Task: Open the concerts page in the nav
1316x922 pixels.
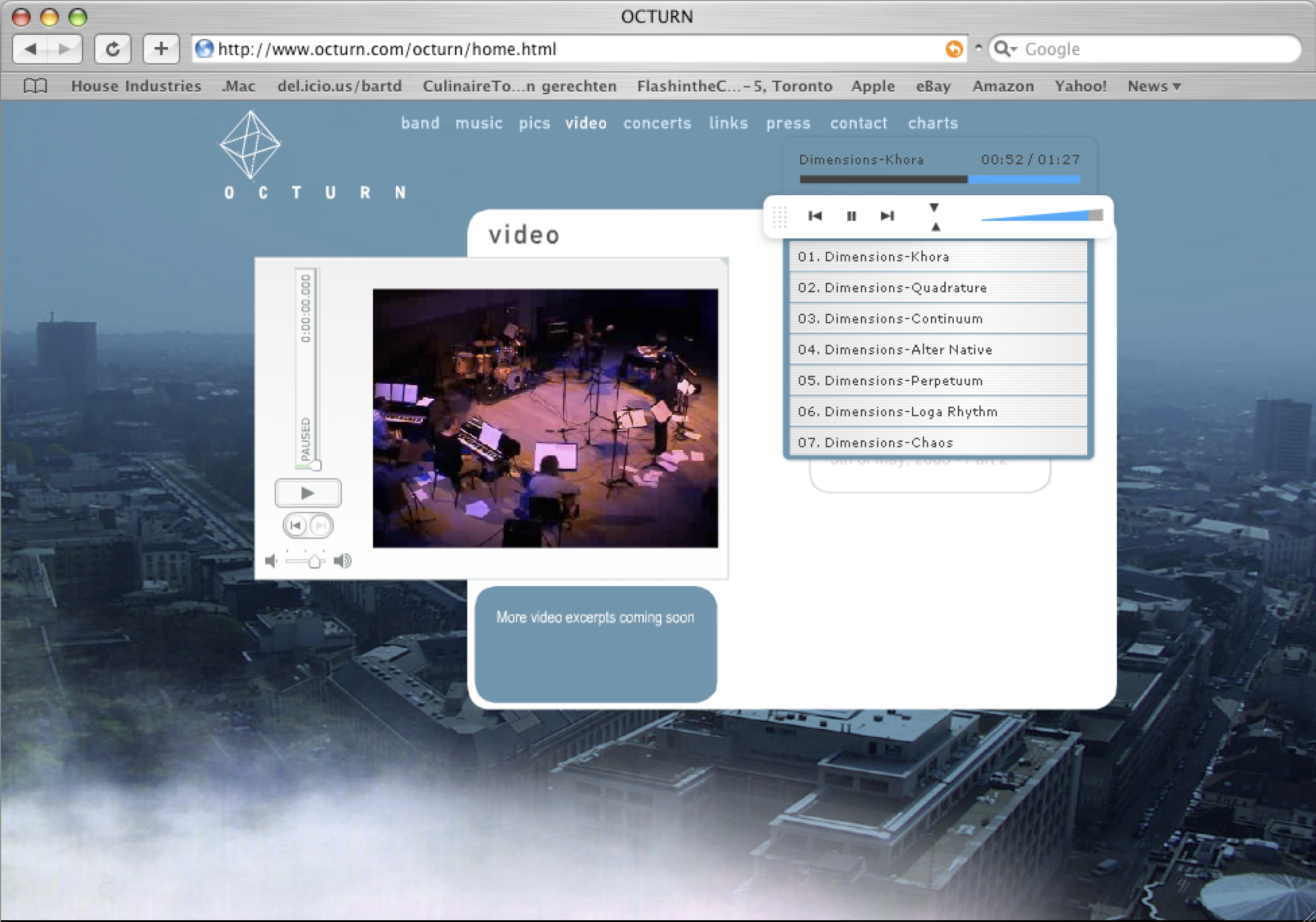Action: click(x=657, y=123)
